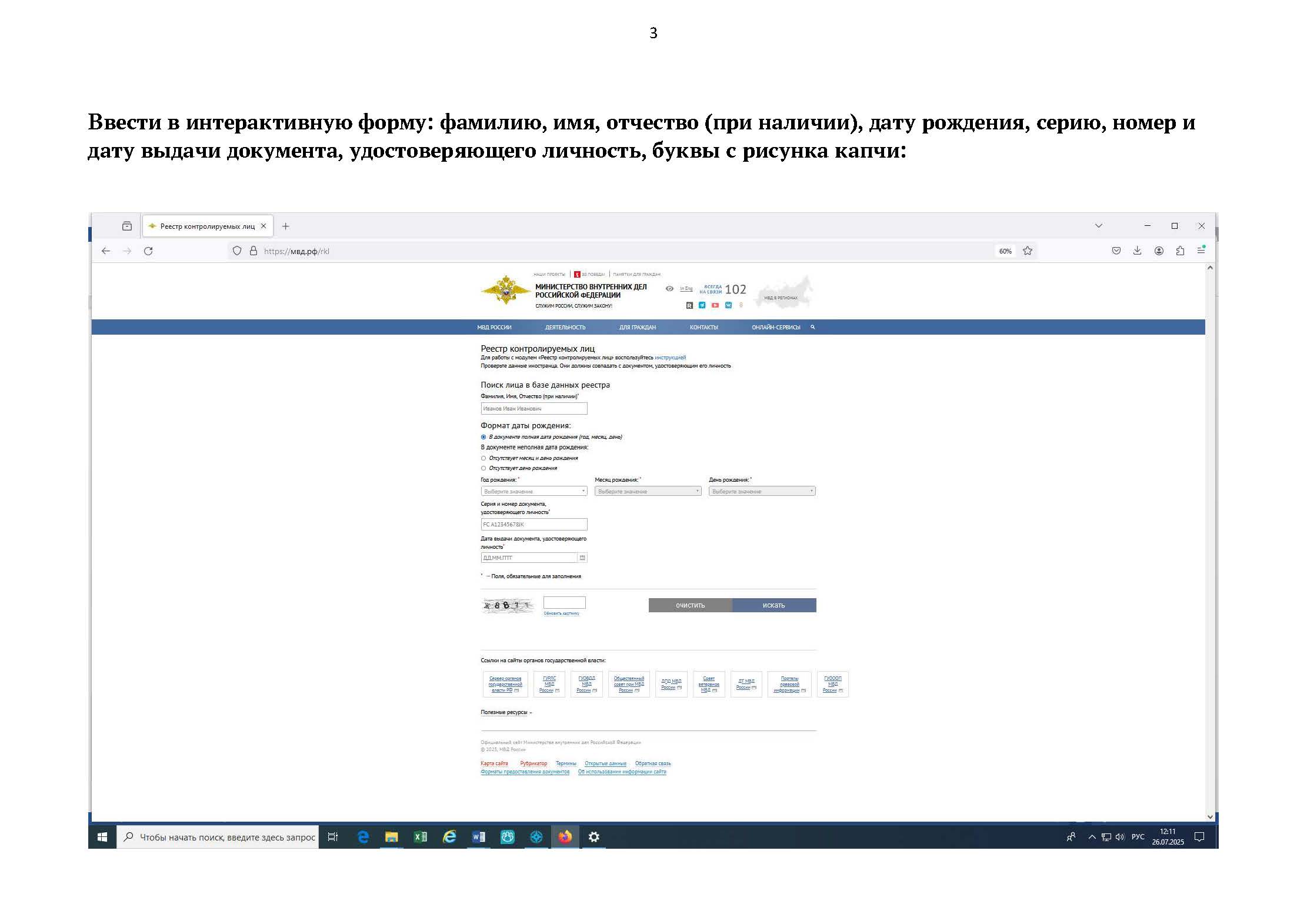The image size is (1307, 924).
Task: Open the ОНЛАЙН-СЕРВИСЫ menu item
Action: click(x=775, y=328)
